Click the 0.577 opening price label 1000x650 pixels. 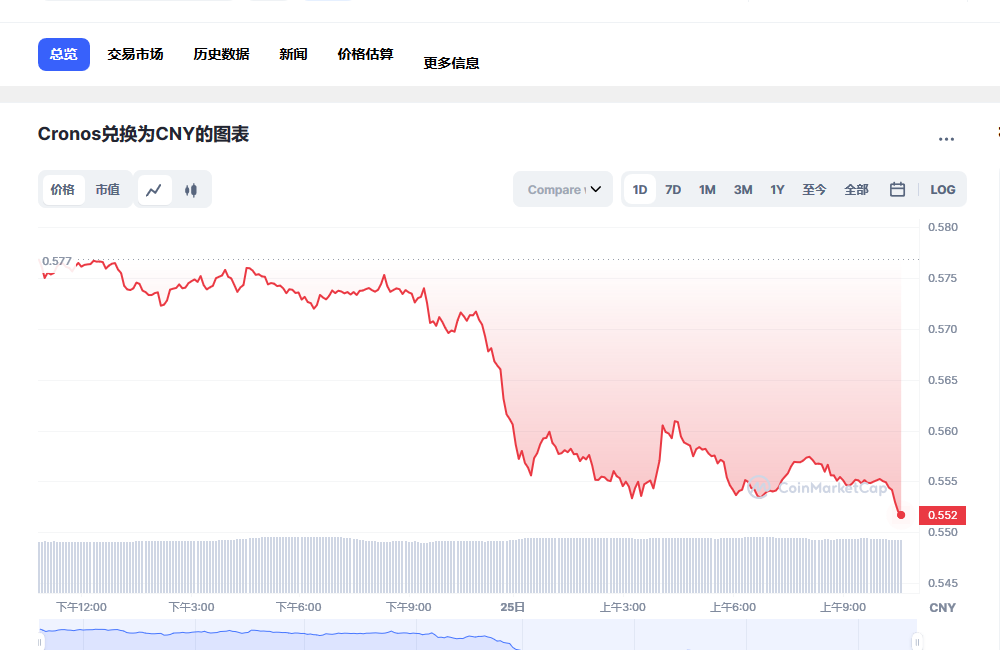(x=57, y=261)
